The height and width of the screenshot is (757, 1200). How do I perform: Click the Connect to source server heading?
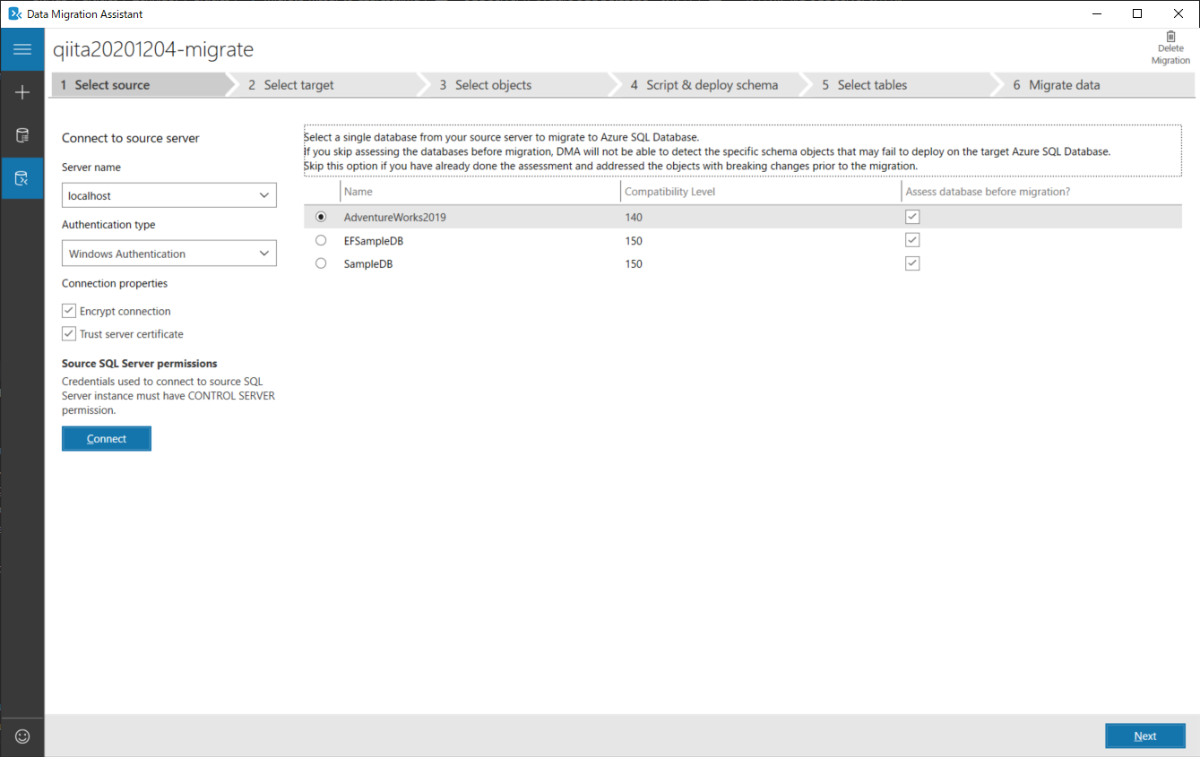[x=130, y=138]
